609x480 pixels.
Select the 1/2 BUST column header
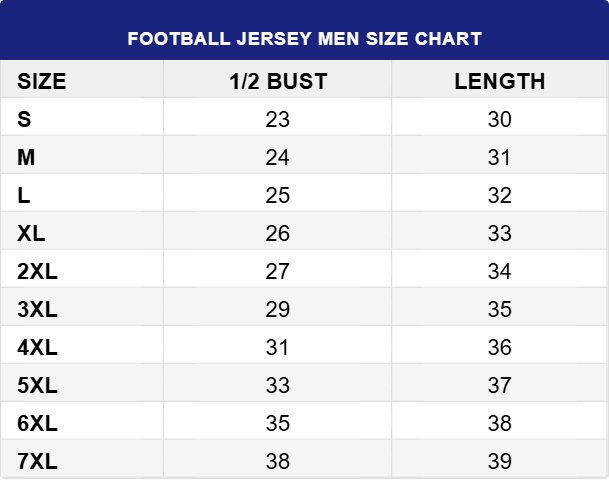tap(278, 82)
